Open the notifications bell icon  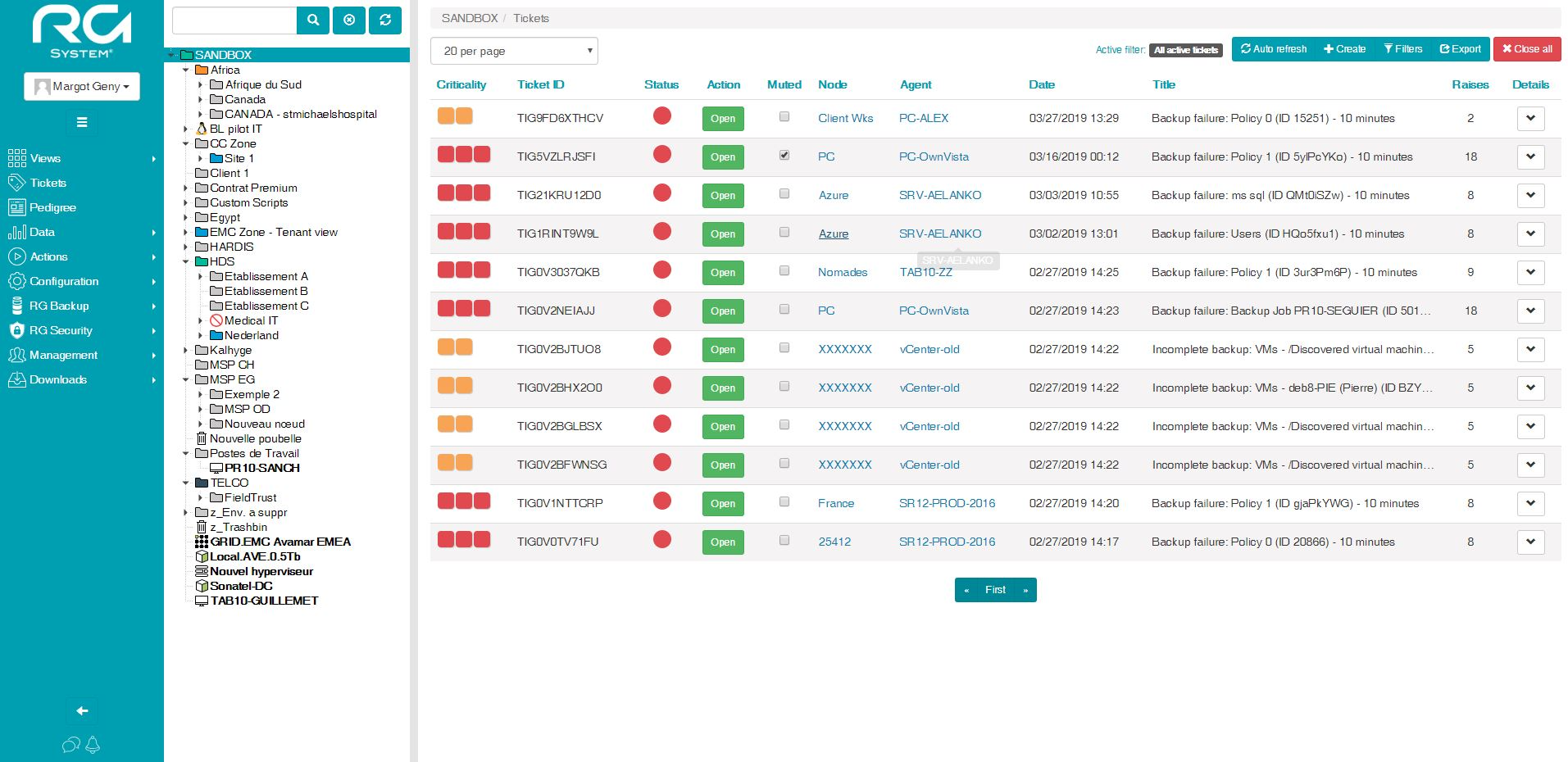click(93, 744)
